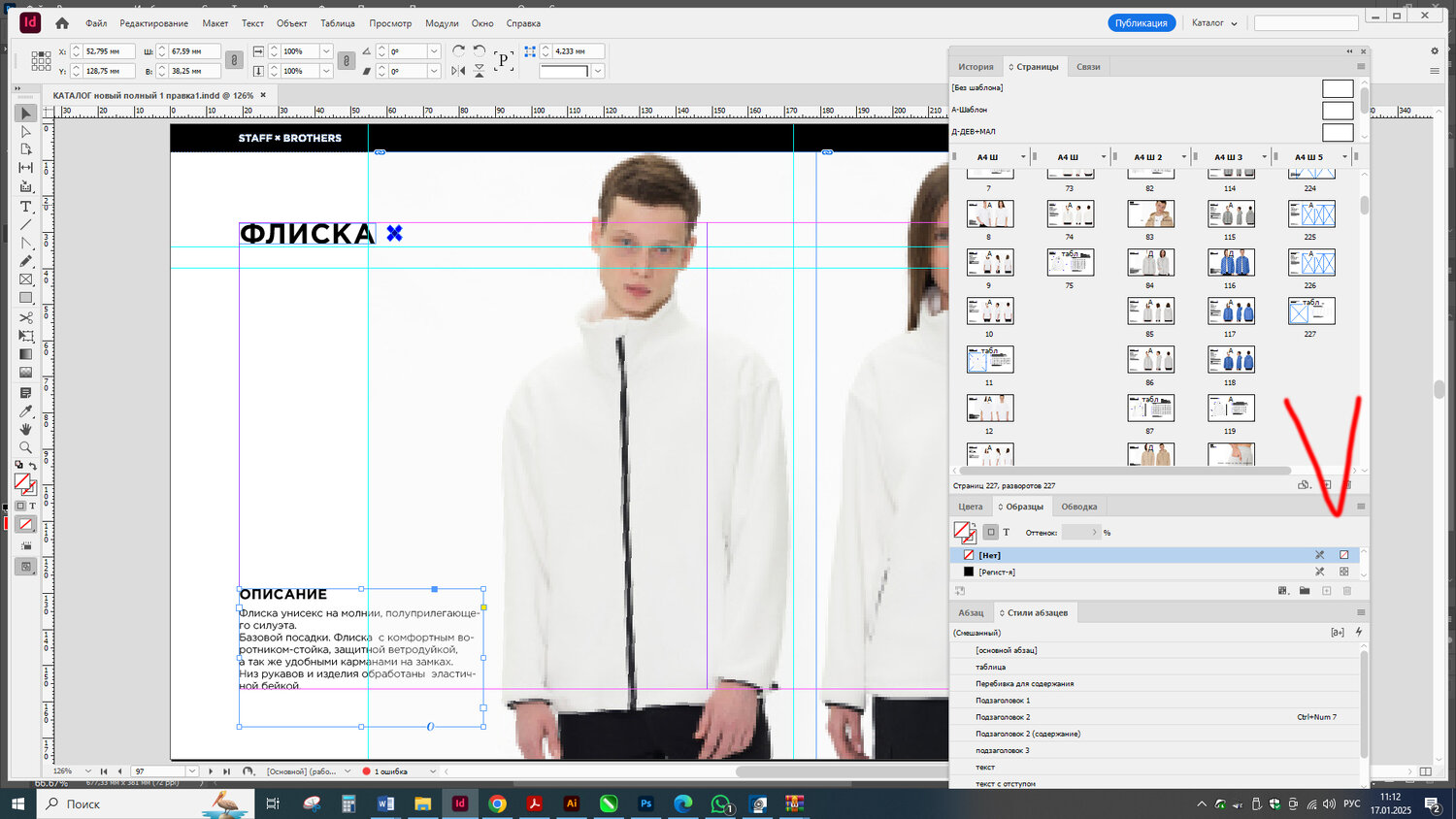Click the flip horizontal icon
This screenshot has width=1456, height=819.
click(x=459, y=71)
